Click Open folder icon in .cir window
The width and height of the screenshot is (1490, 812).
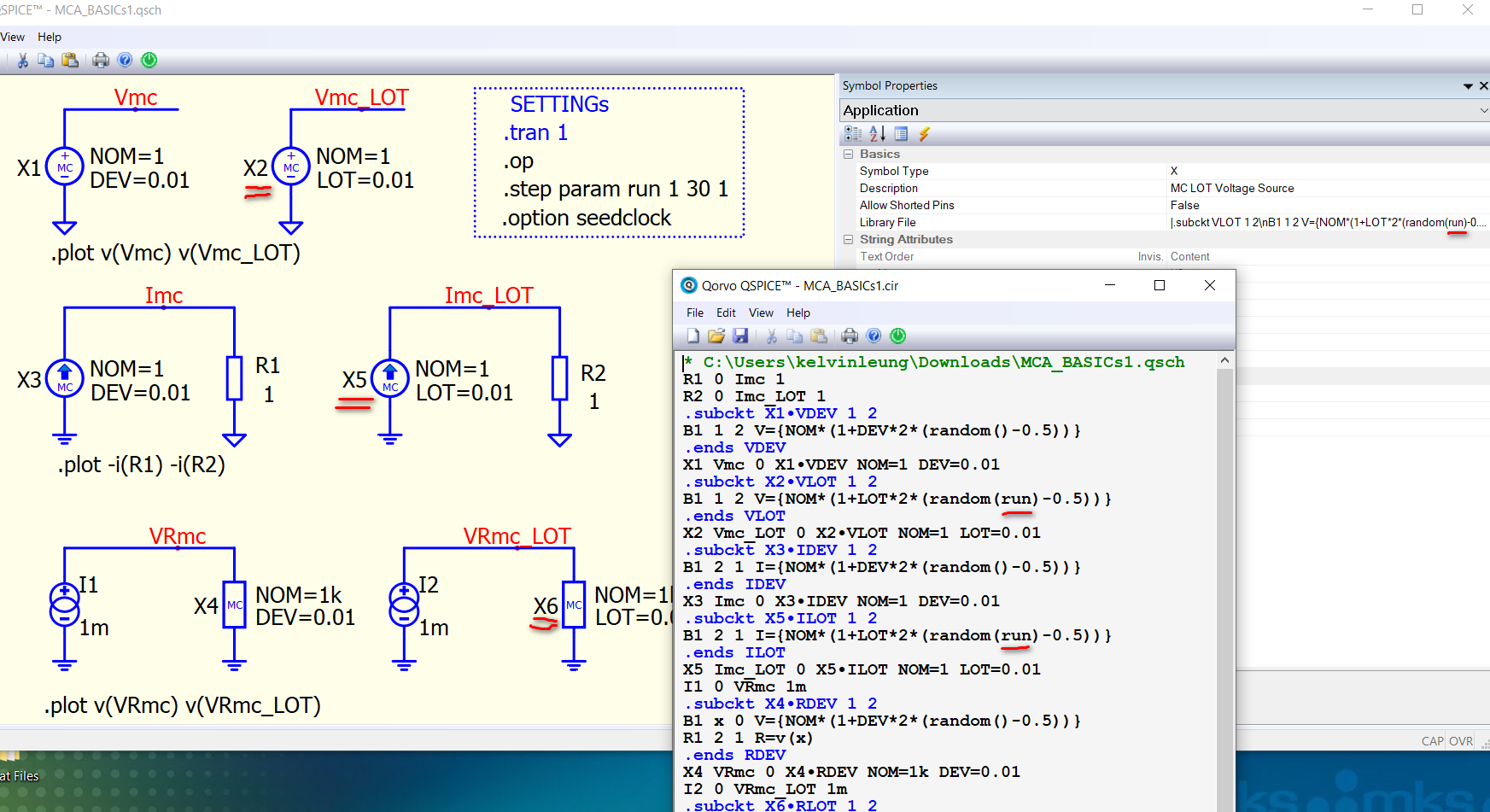[x=716, y=336]
